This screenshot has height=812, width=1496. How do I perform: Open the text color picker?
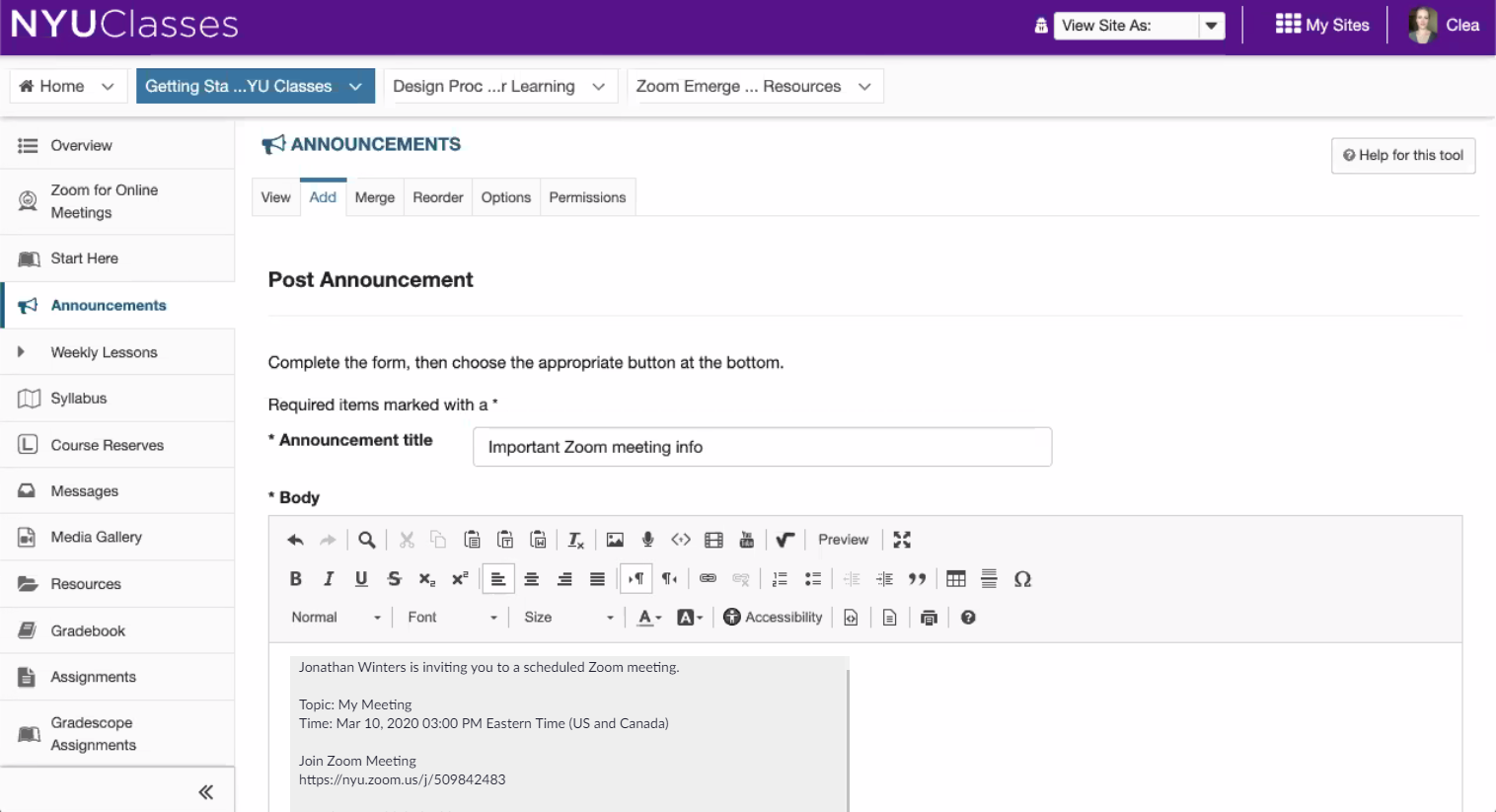[648, 618]
